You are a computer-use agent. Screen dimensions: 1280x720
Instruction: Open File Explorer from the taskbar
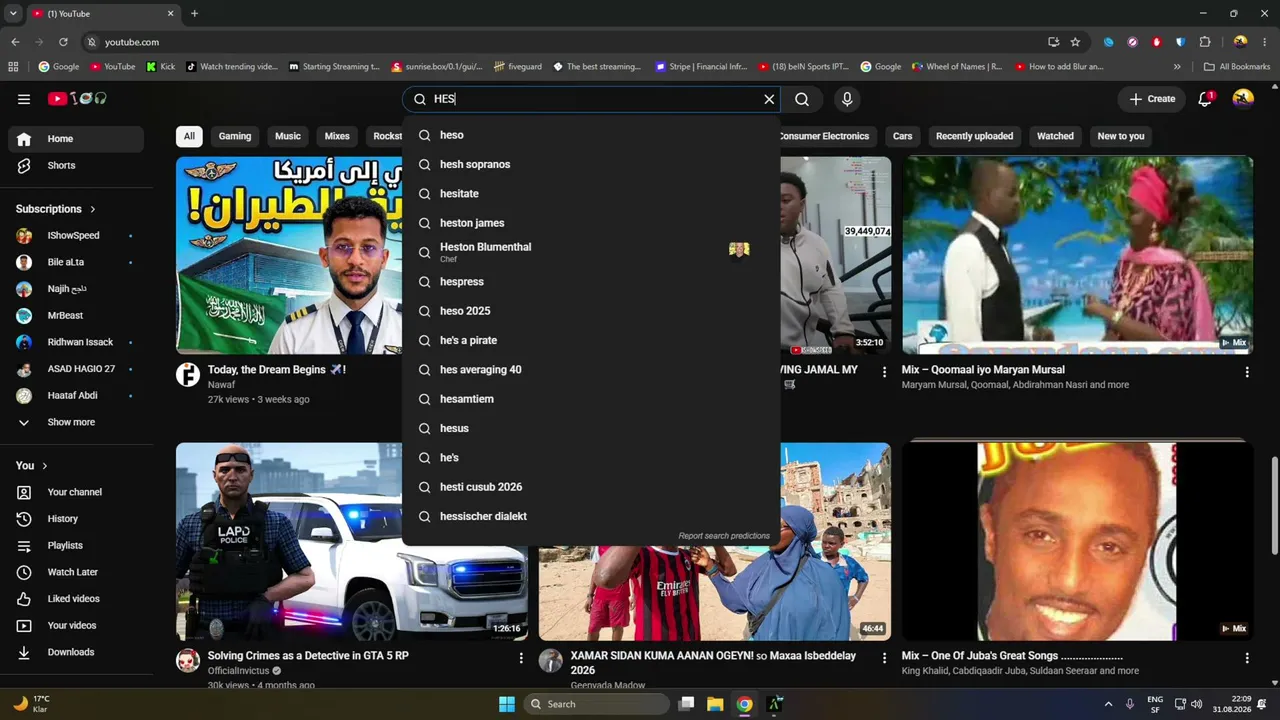[715, 704]
